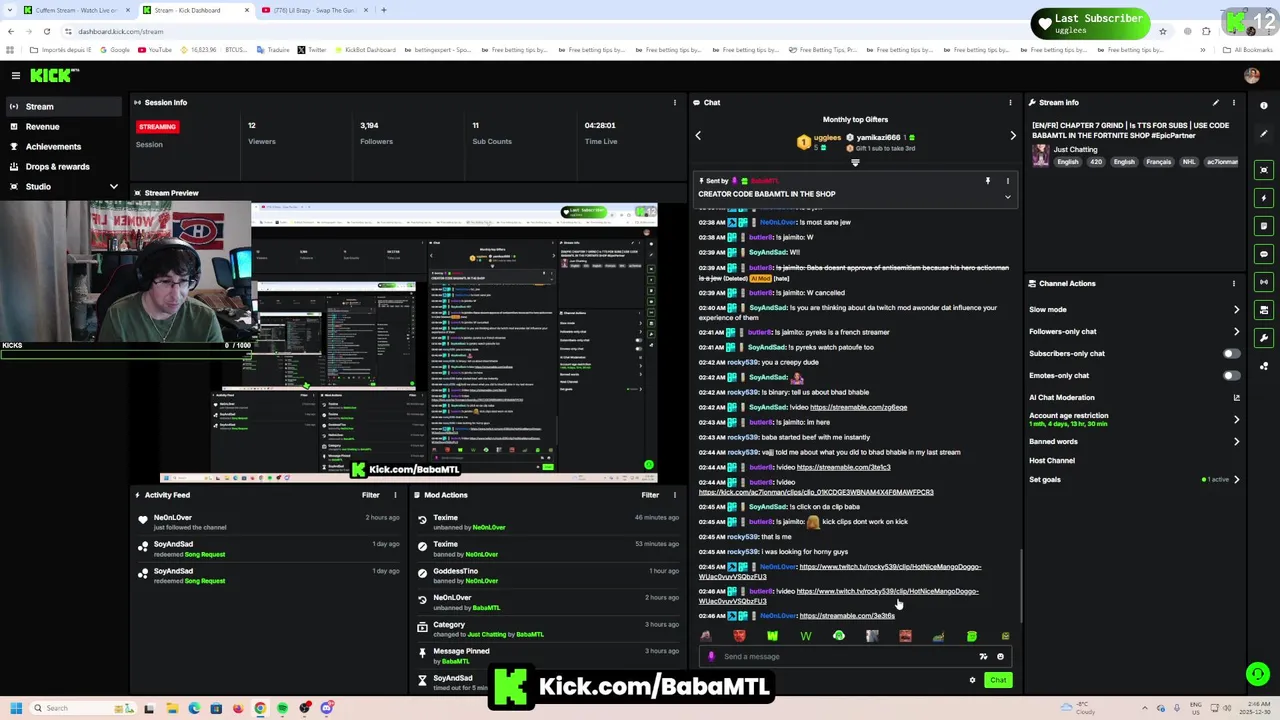
Task: Click the Stream Preview video
Action: click(408, 342)
